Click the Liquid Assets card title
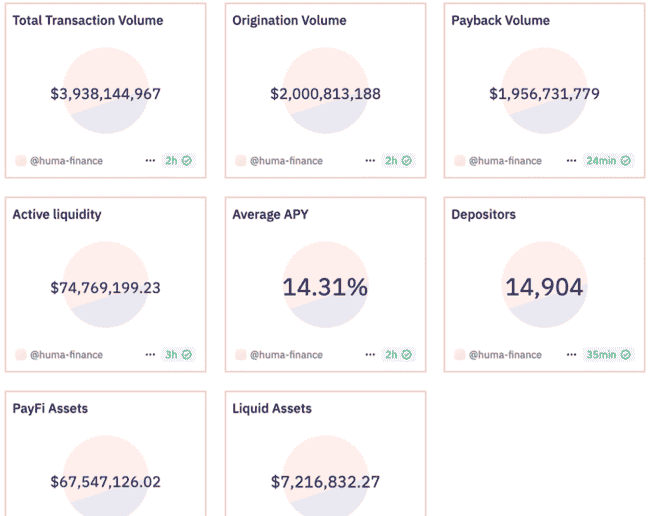The width and height of the screenshot is (650, 516). [x=272, y=408]
